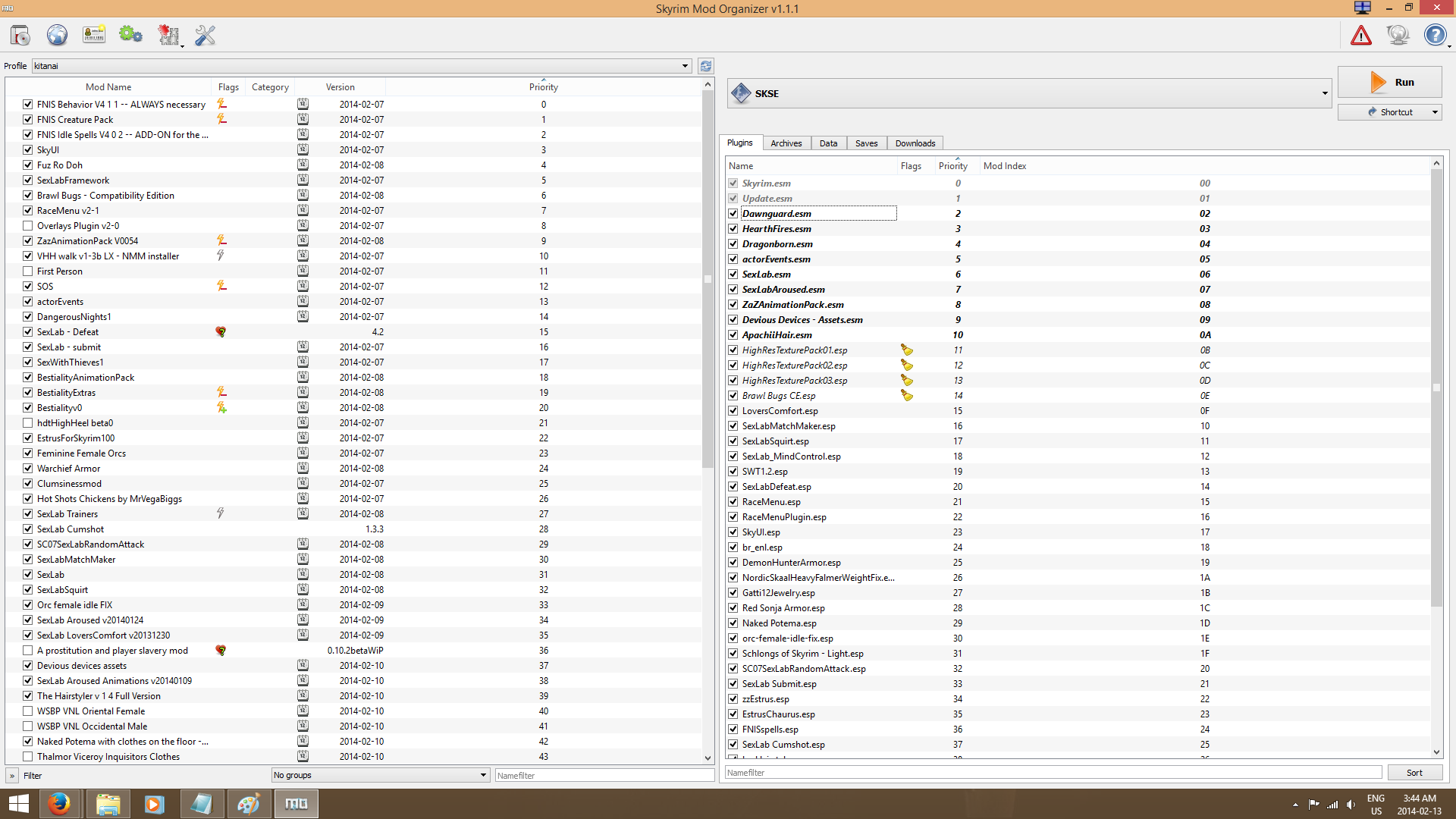Click the refresh icon beside the Profile box
Viewport: 1456px width, 819px height.
pos(706,66)
